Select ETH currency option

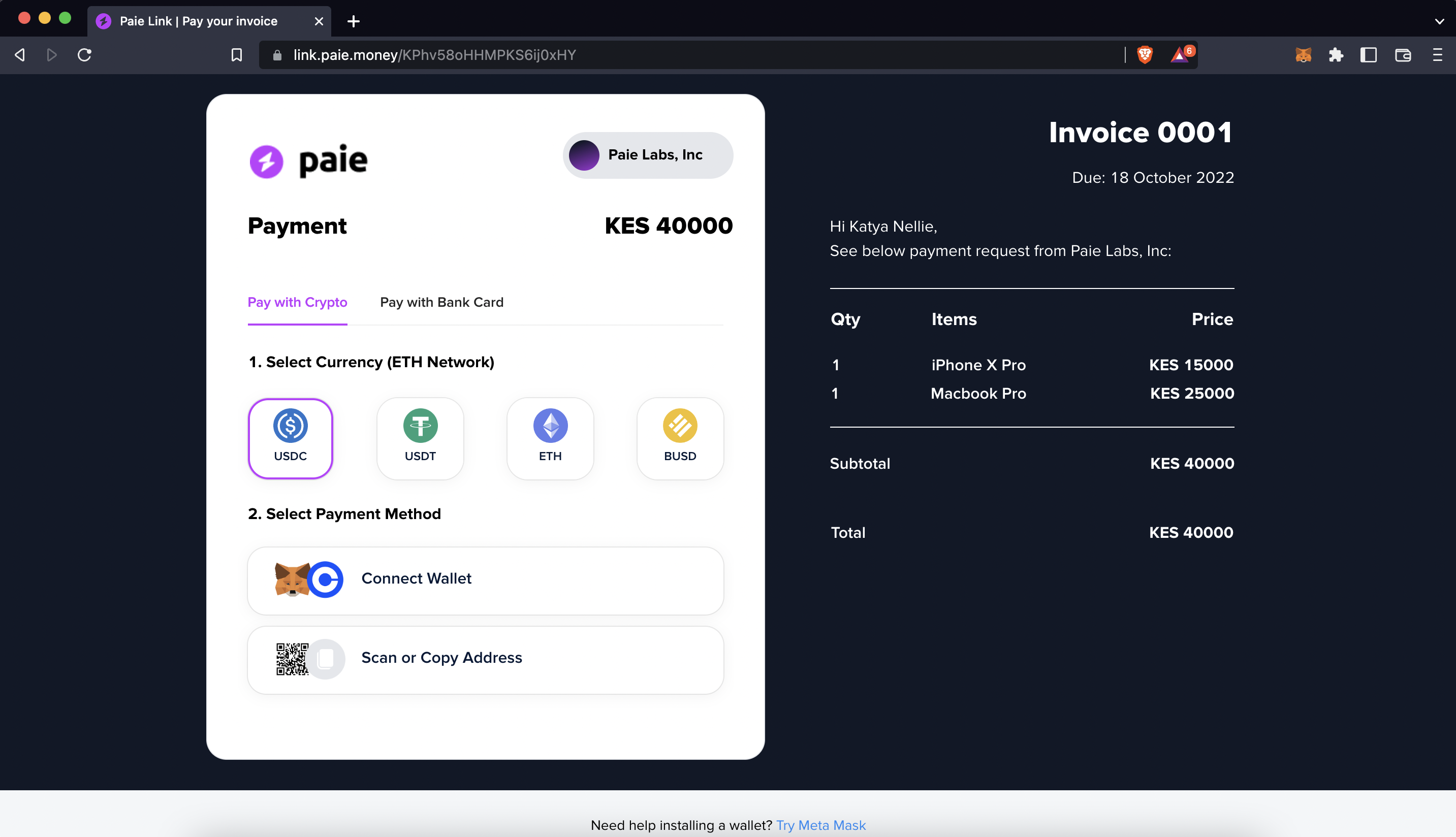pos(550,439)
